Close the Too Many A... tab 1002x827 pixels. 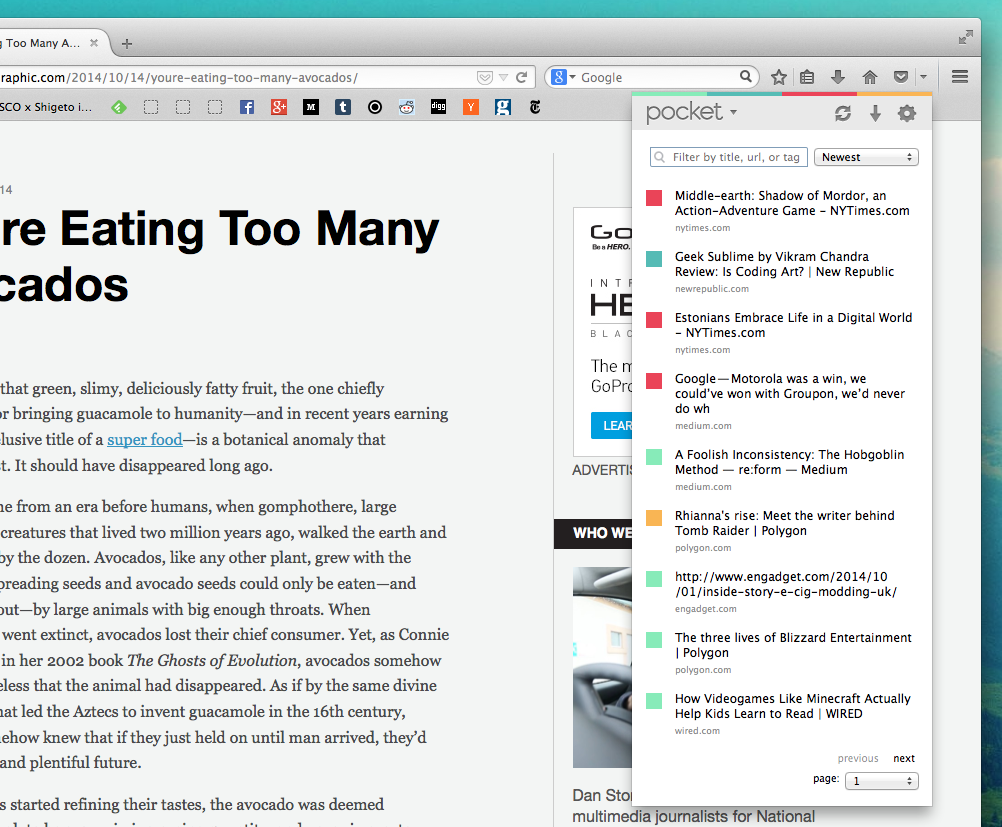pos(94,43)
